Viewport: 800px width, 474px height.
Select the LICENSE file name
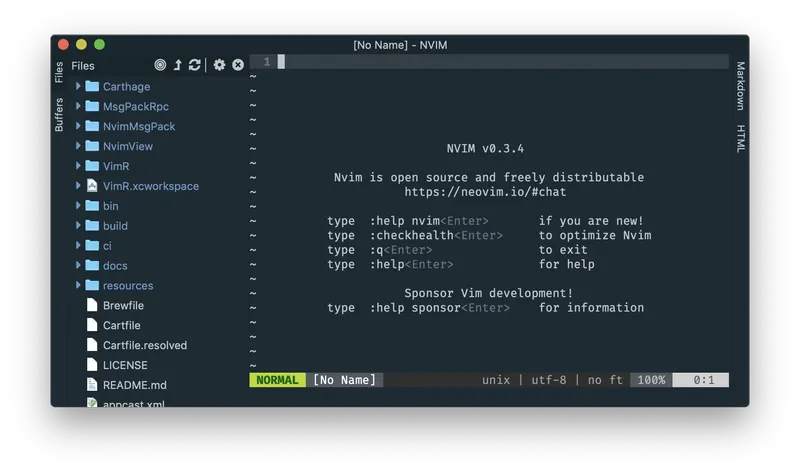tap(125, 365)
